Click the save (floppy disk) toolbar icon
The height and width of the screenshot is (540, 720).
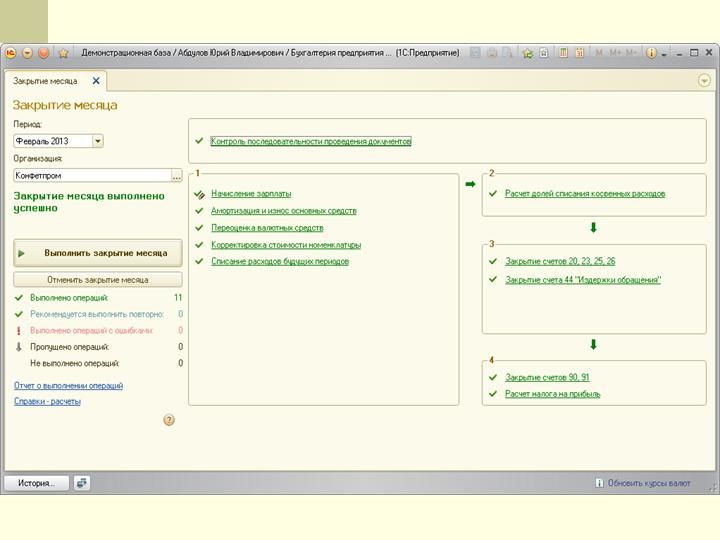pyautogui.click(x=475, y=53)
